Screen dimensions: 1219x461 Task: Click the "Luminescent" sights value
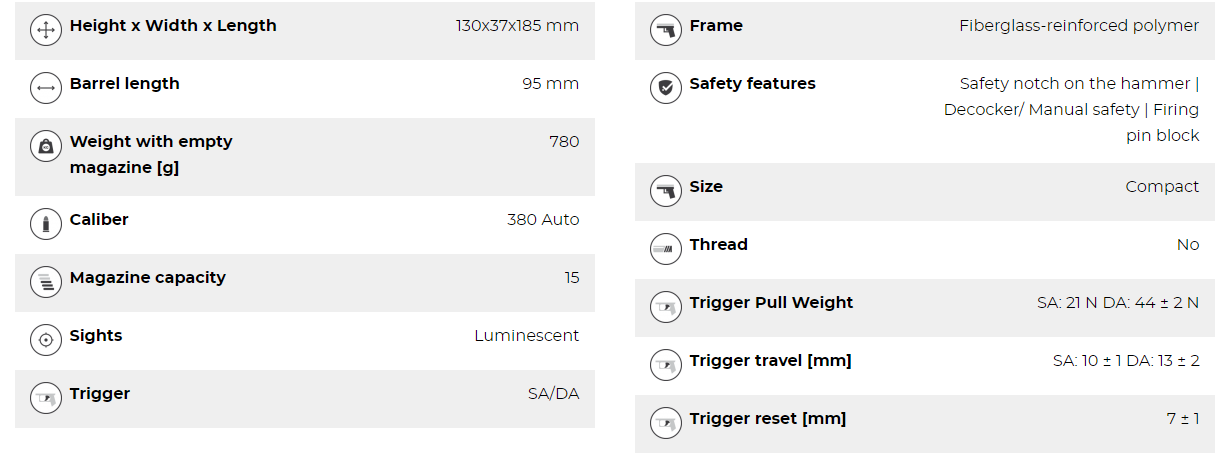pyautogui.click(x=526, y=336)
